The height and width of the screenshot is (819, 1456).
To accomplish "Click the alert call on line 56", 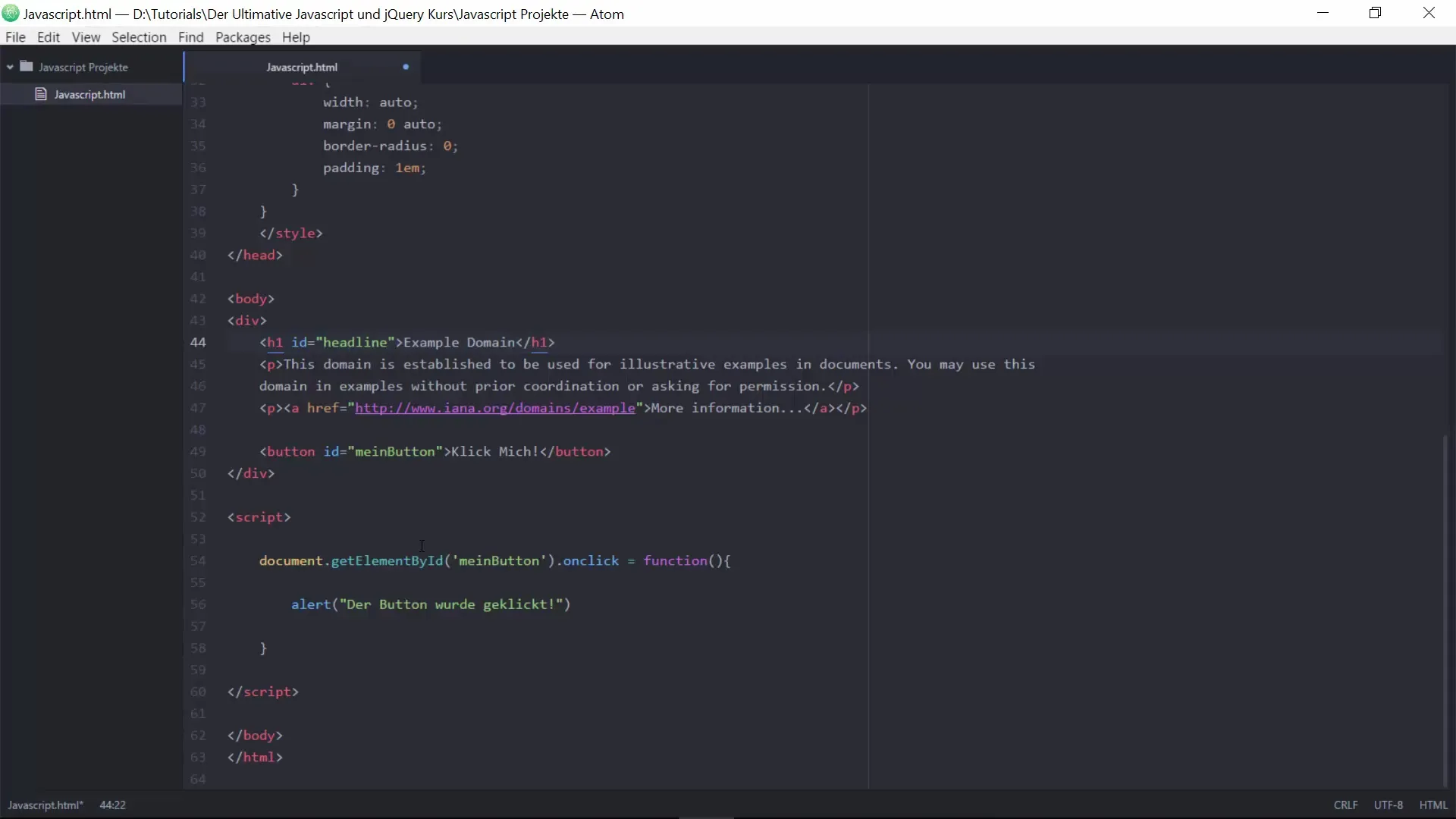I will pos(311,605).
